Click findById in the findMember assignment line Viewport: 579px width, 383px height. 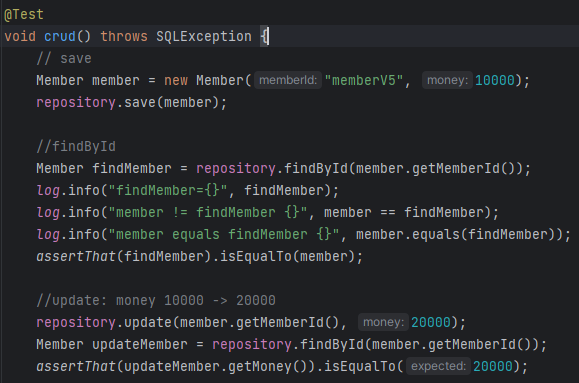[316, 168]
